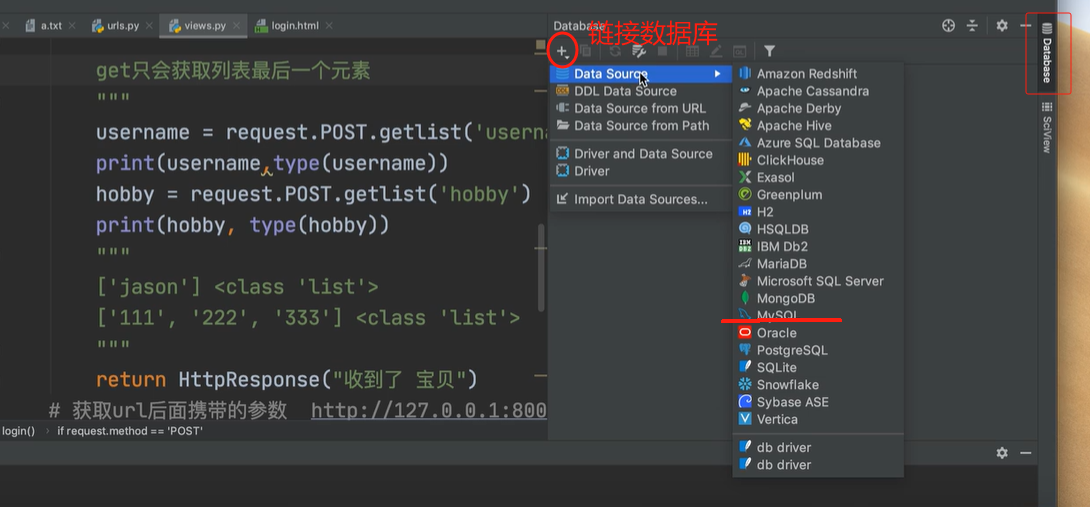The image size is (1090, 507).
Task: Click the filter funnel icon
Action: (x=770, y=51)
